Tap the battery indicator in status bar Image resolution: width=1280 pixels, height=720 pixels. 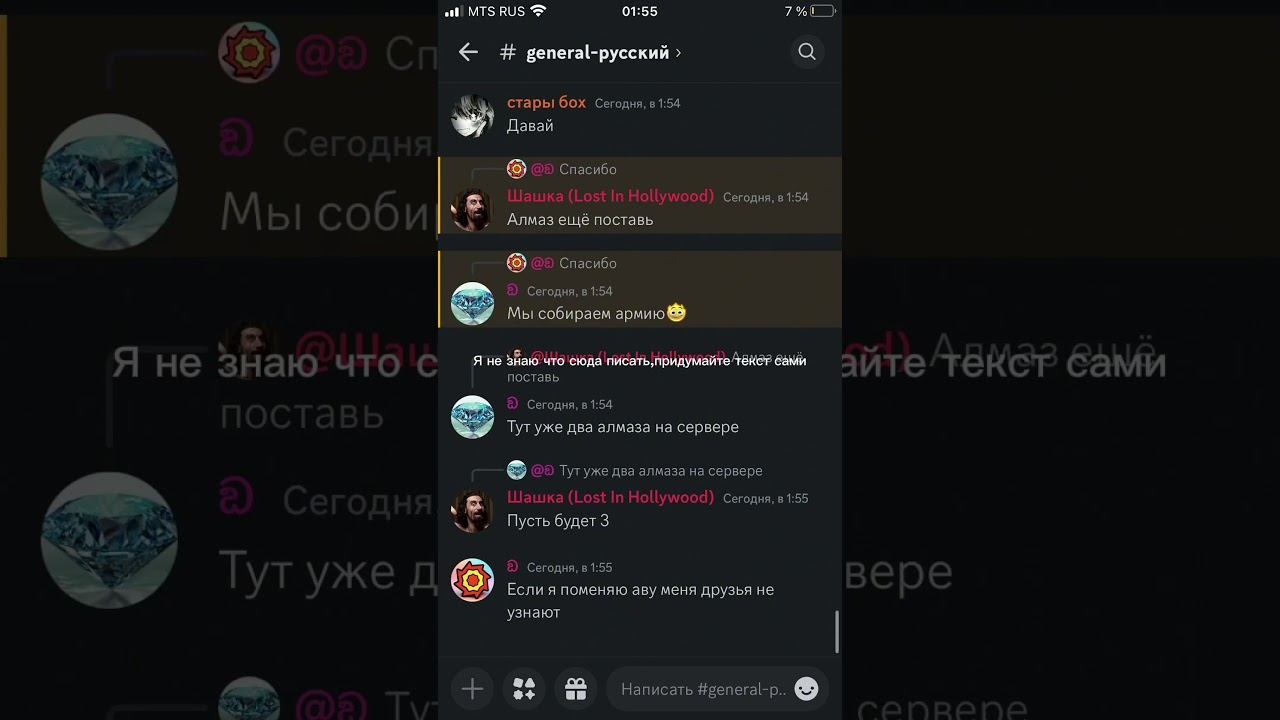(822, 11)
